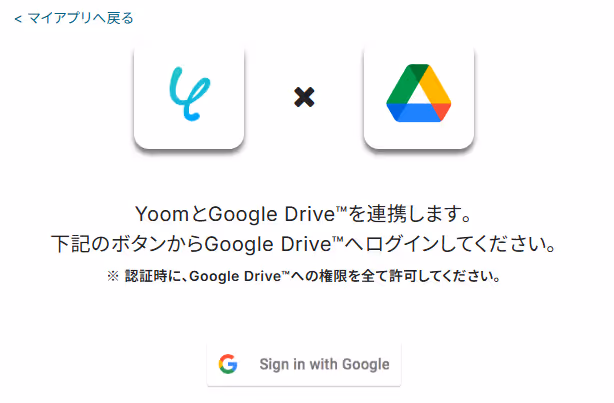The image size is (614, 403).
Task: Click the 'Sign in with Google' label text
Action: coord(324,364)
